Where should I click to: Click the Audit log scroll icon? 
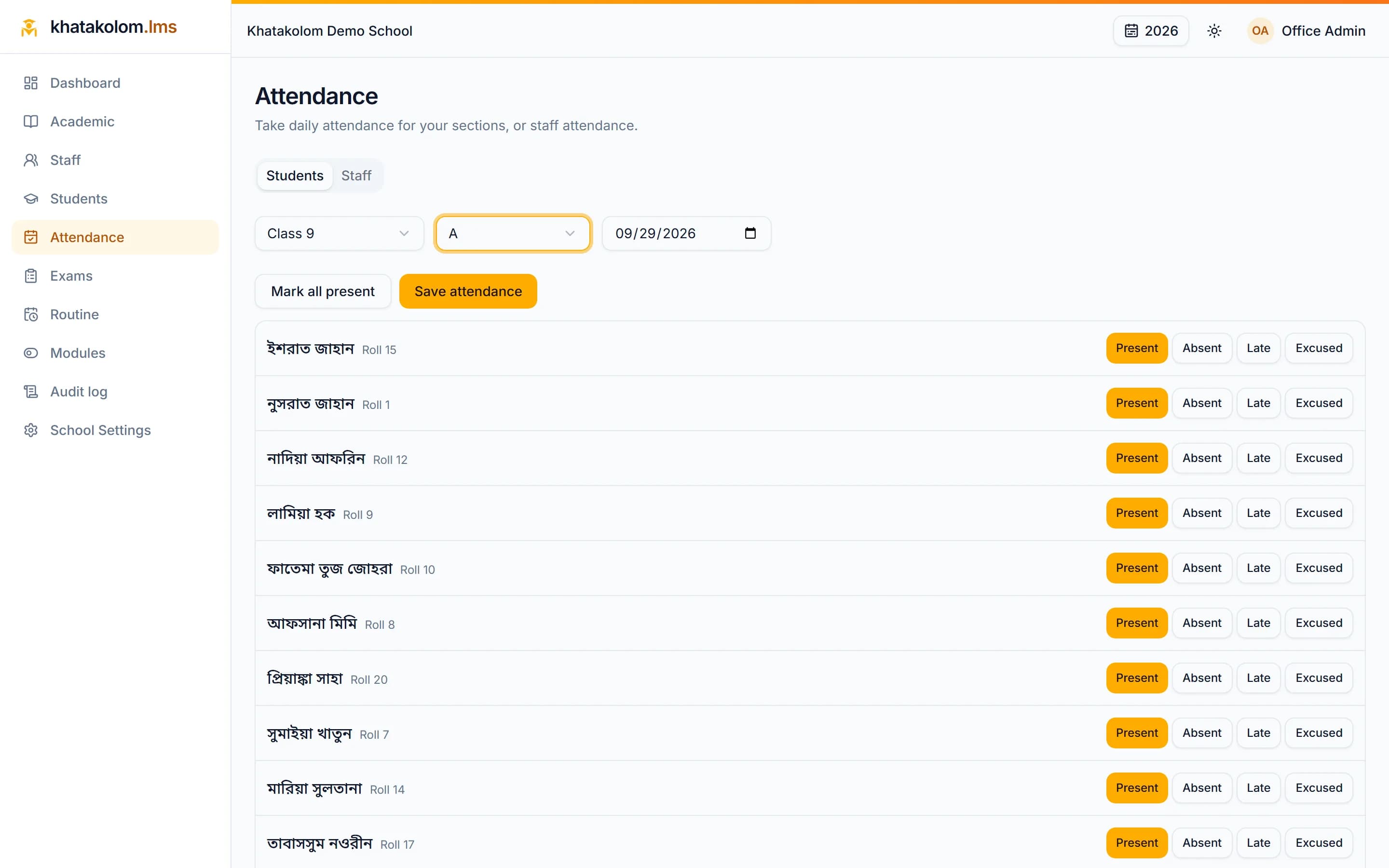(31, 392)
